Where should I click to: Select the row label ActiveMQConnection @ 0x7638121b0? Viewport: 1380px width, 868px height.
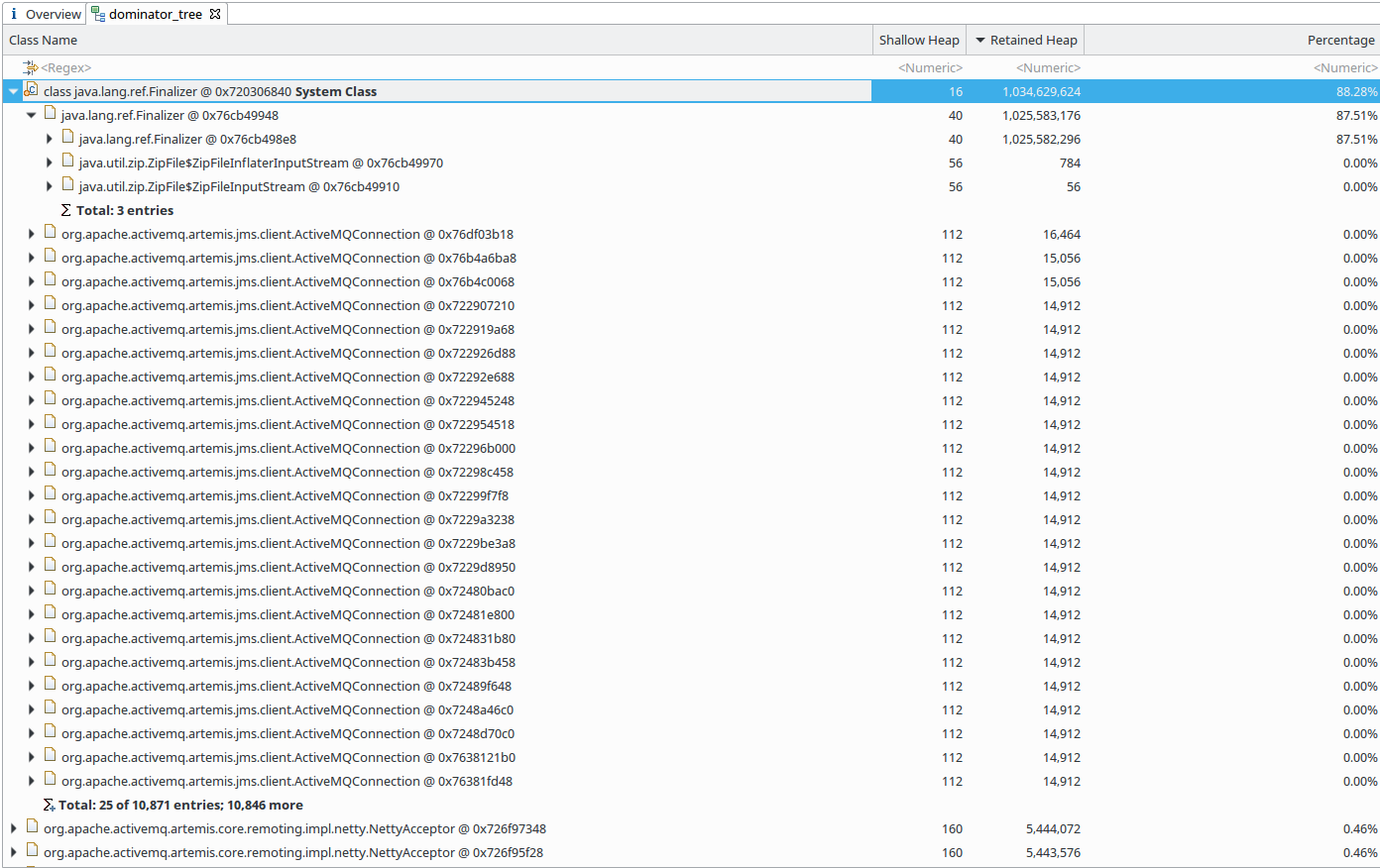pyautogui.click(x=288, y=757)
